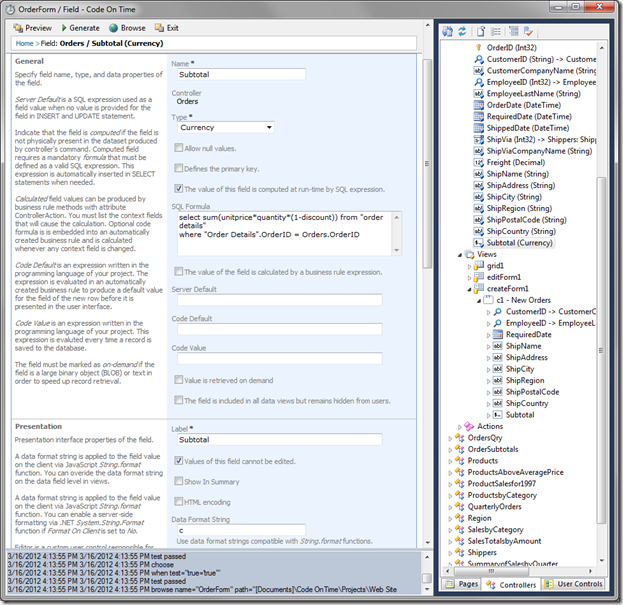The width and height of the screenshot is (623, 605).
Task: Click the sync/sort icon in explorer toolbar
Action: click(x=448, y=31)
